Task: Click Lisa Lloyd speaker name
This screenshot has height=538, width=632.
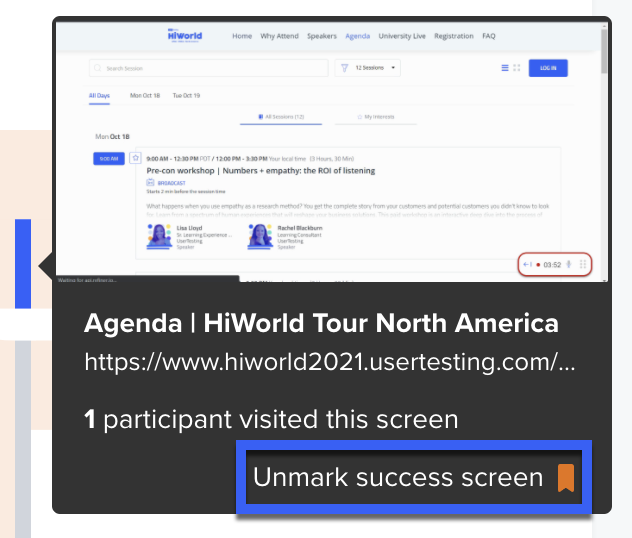Action: (189, 228)
